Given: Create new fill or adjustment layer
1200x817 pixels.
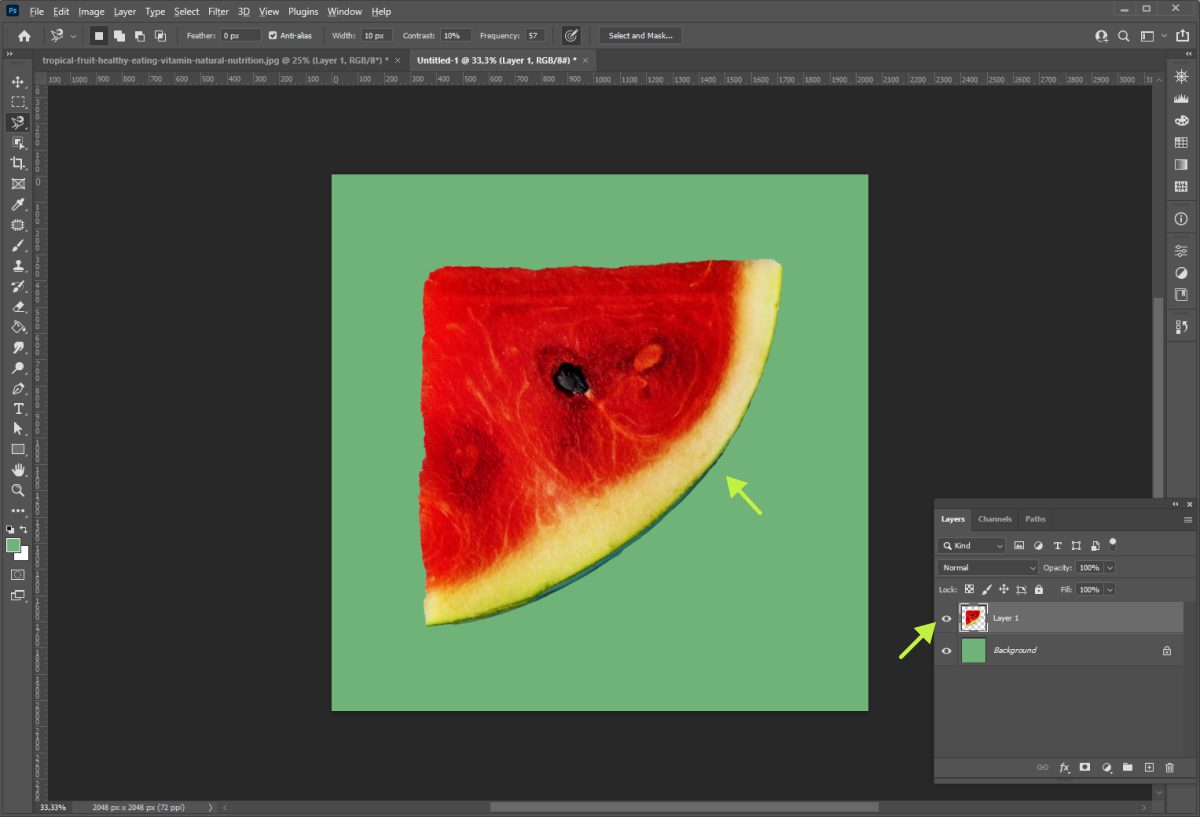Looking at the screenshot, I should pyautogui.click(x=1107, y=767).
